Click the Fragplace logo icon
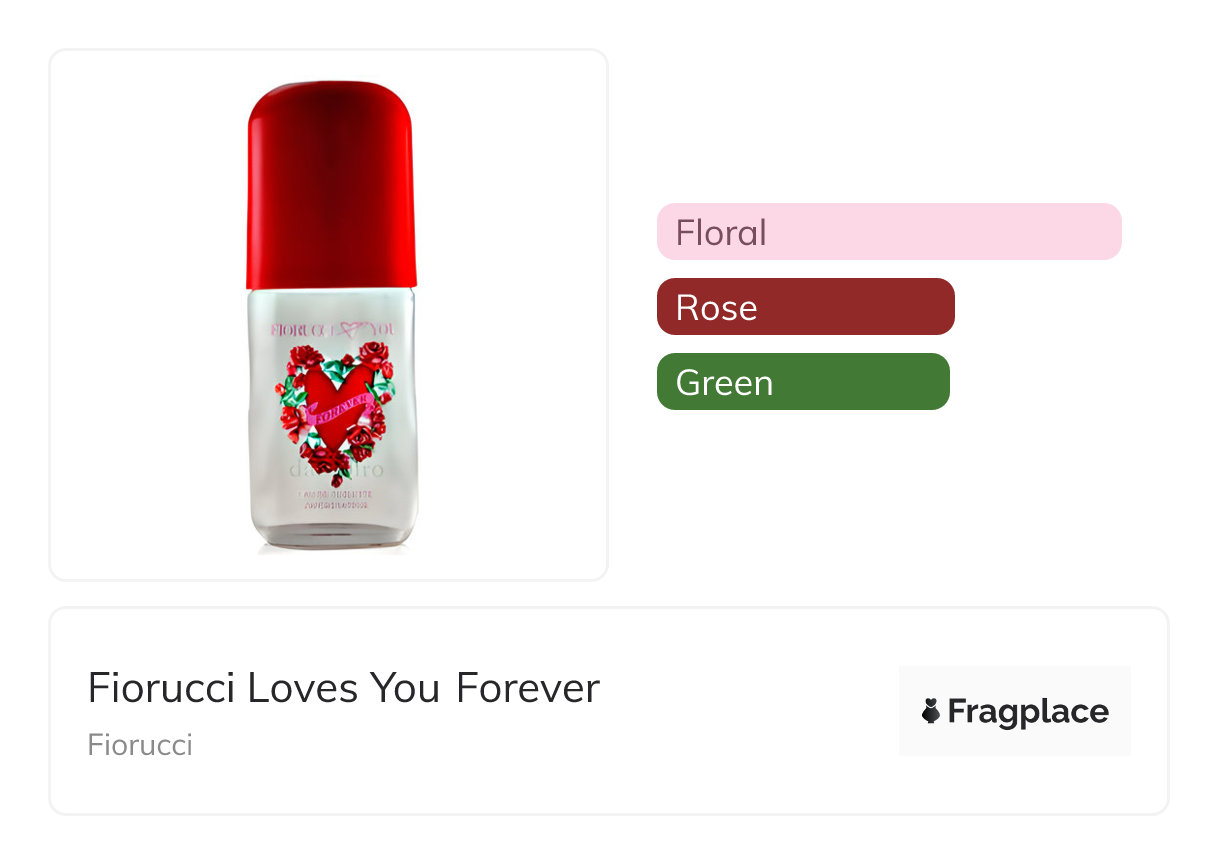Image resolution: width=1218 pixels, height=864 pixels. 931,712
